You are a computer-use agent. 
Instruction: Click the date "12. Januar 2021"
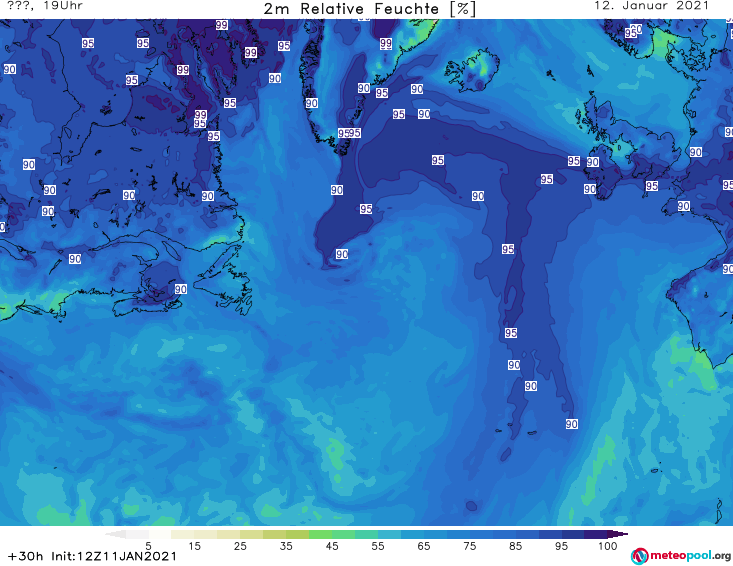[x=651, y=6]
